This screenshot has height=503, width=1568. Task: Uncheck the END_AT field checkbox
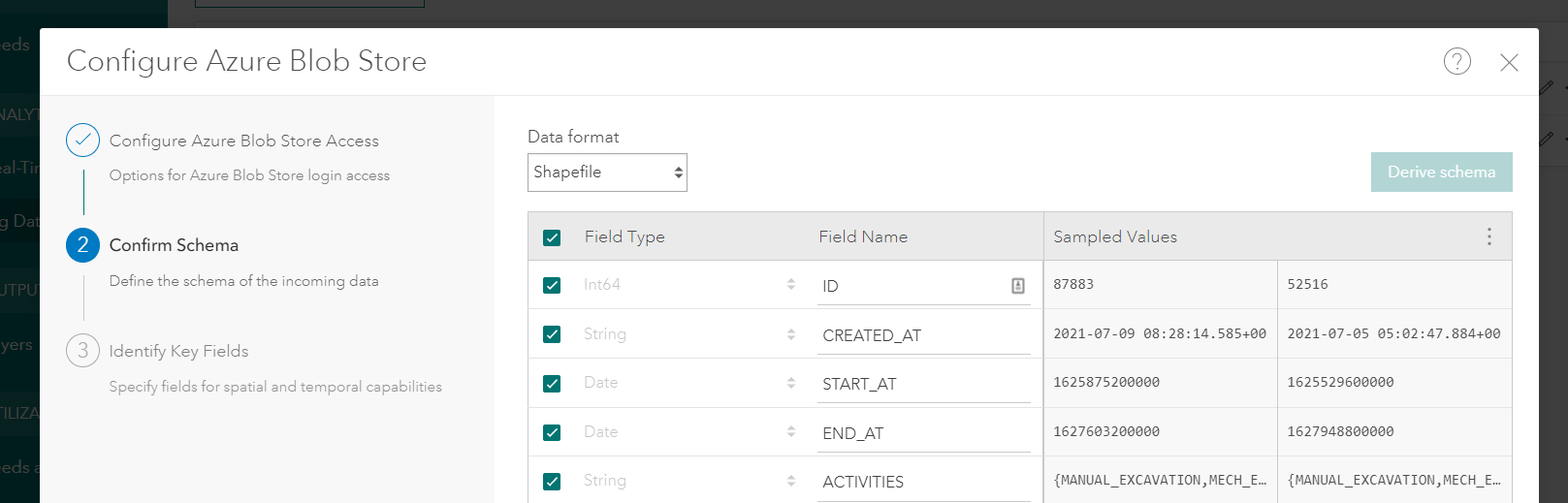552,432
